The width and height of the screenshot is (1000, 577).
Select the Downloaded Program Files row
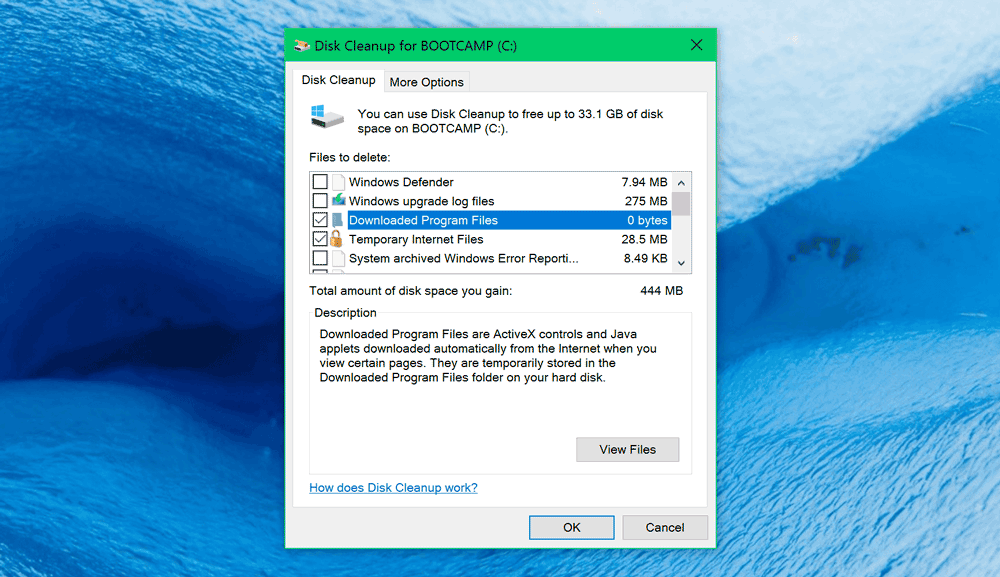tap(490, 220)
